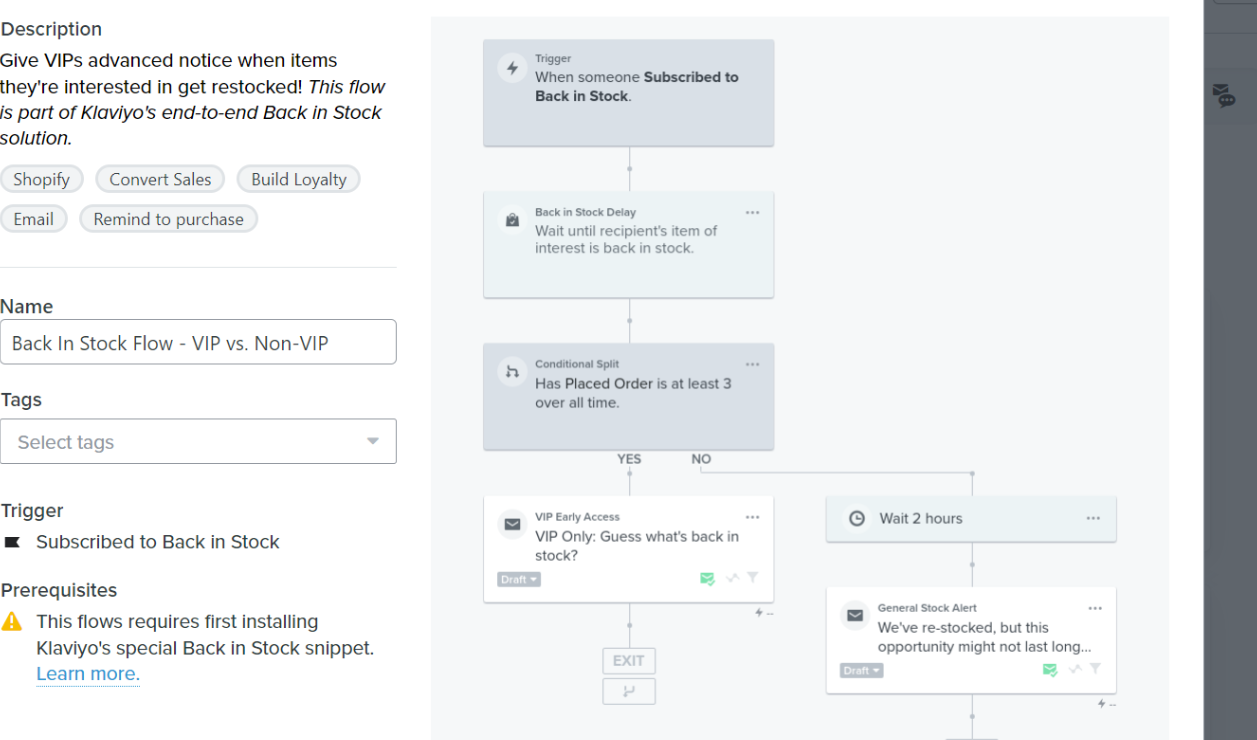Open Draft status dropdown on VIP Early Access

[x=519, y=579]
